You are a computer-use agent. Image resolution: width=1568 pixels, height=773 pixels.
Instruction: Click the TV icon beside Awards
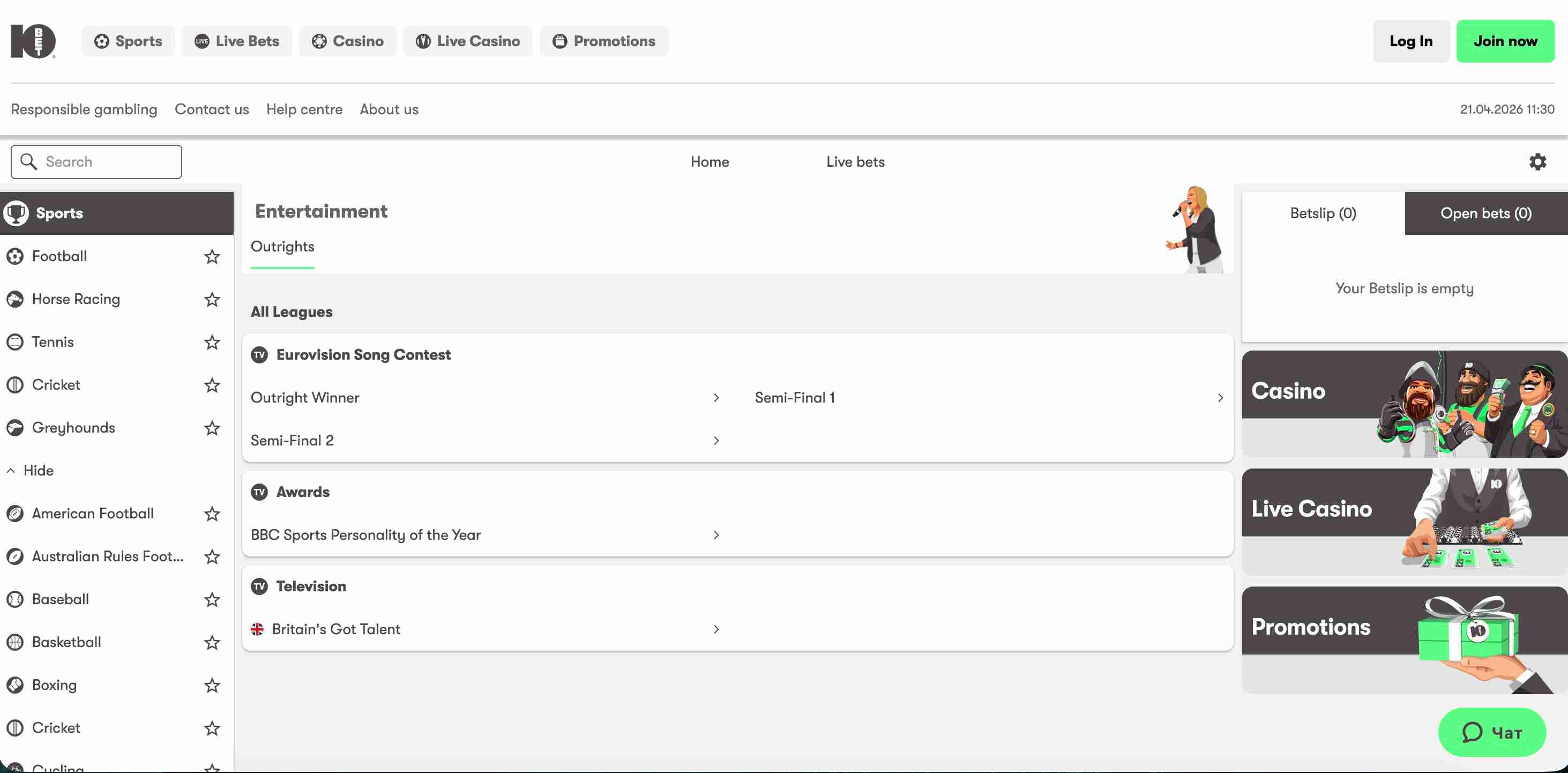[x=259, y=492]
